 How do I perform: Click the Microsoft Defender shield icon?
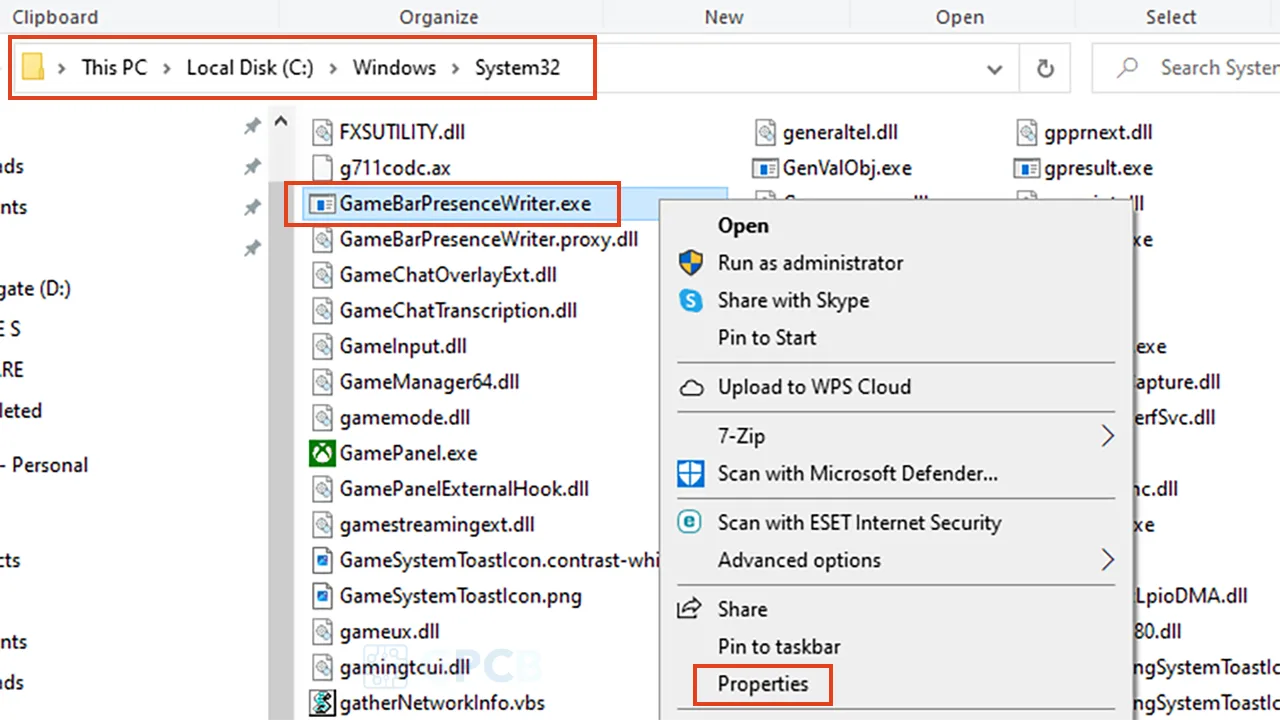[x=691, y=473]
